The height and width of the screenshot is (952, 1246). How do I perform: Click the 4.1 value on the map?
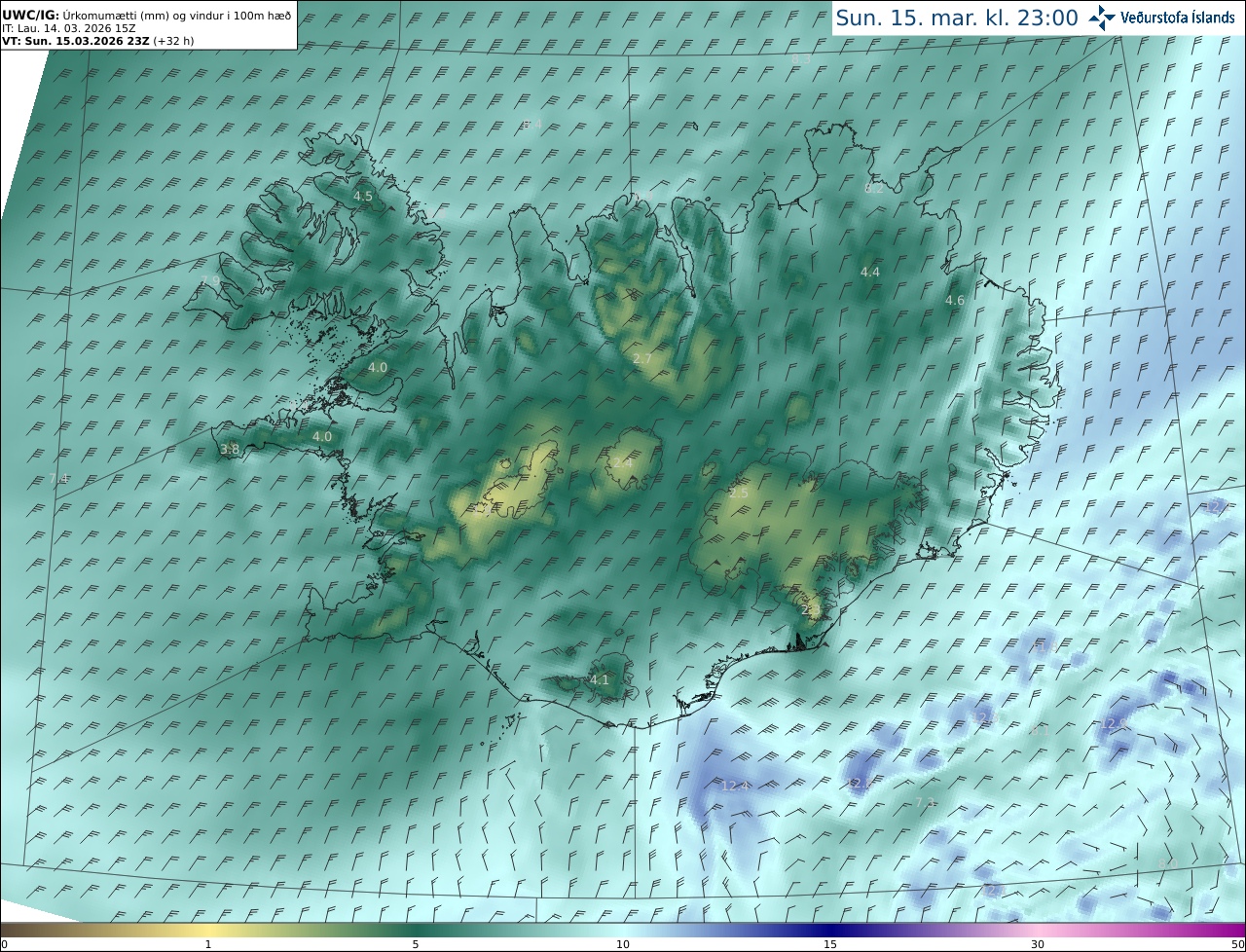coord(600,679)
